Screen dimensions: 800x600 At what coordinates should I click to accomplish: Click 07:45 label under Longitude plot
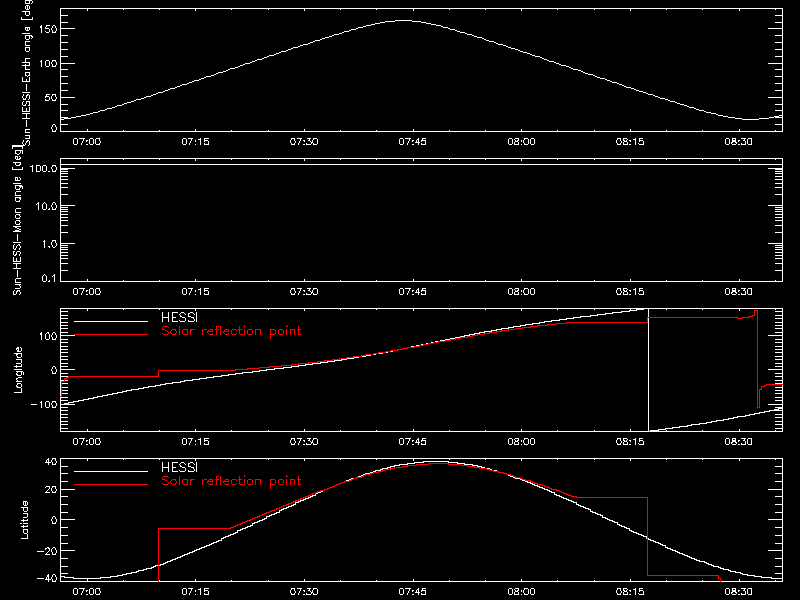[x=413, y=441]
